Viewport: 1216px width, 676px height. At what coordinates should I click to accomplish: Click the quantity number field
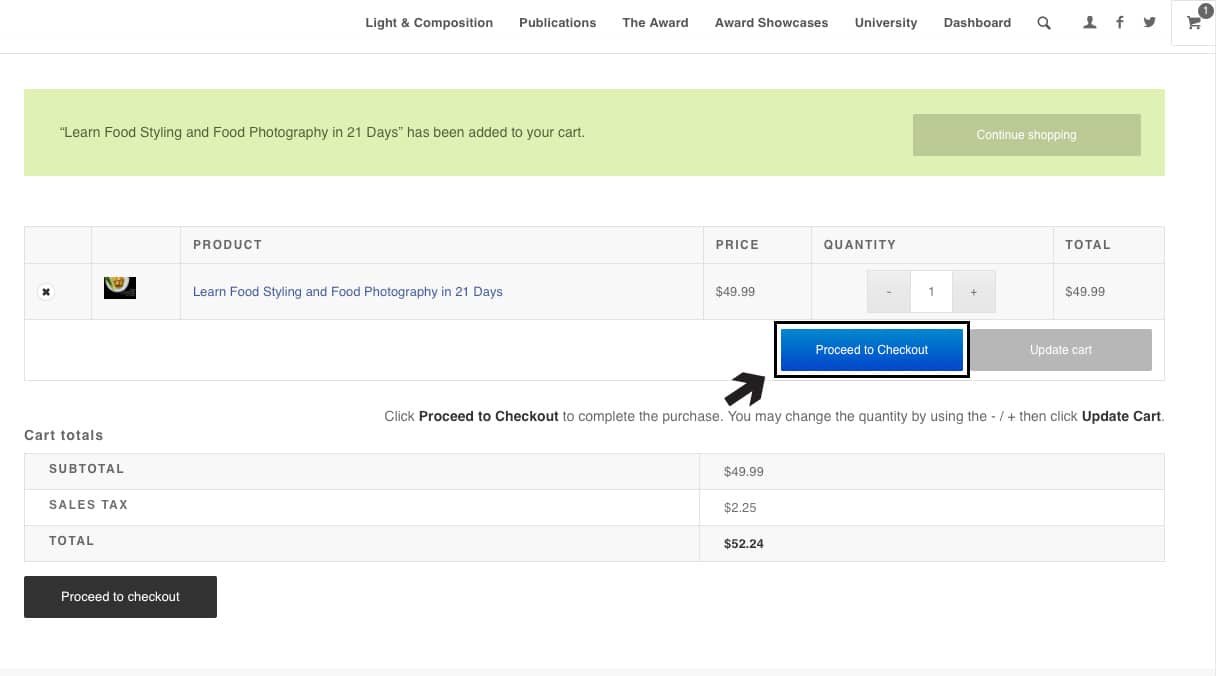931,292
